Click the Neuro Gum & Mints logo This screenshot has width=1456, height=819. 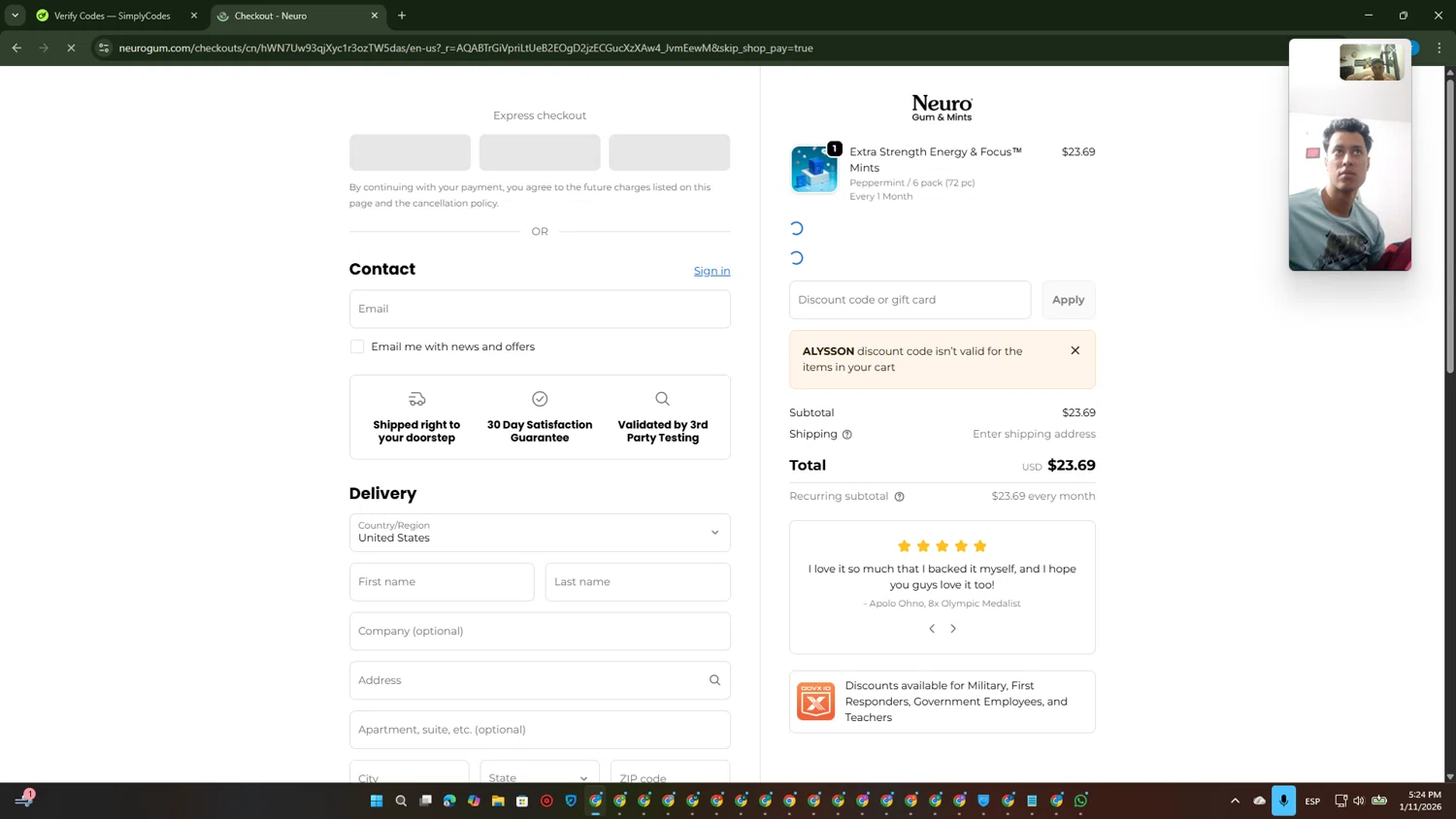coord(942,108)
